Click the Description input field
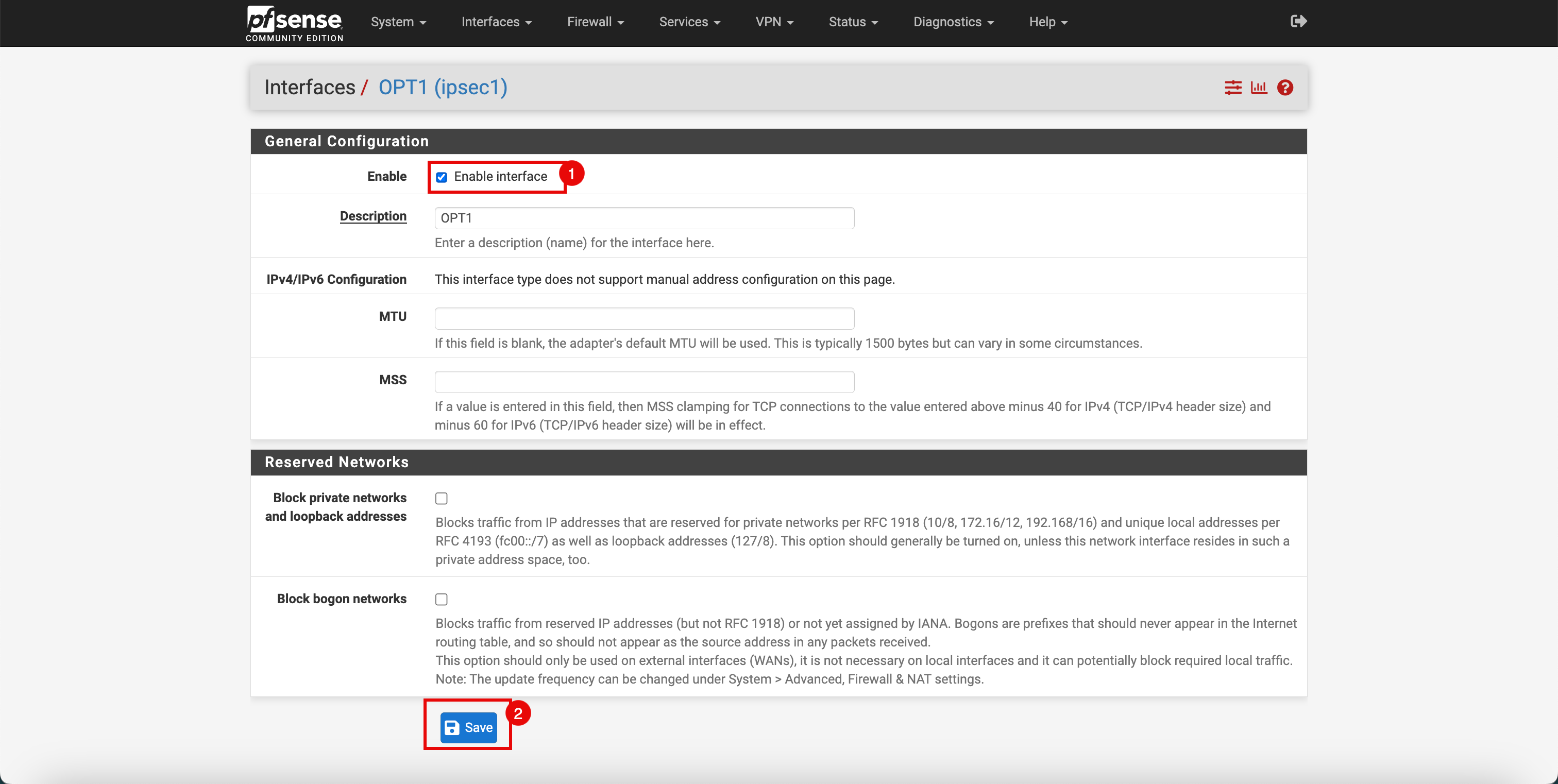The width and height of the screenshot is (1558, 784). pyautogui.click(x=643, y=216)
